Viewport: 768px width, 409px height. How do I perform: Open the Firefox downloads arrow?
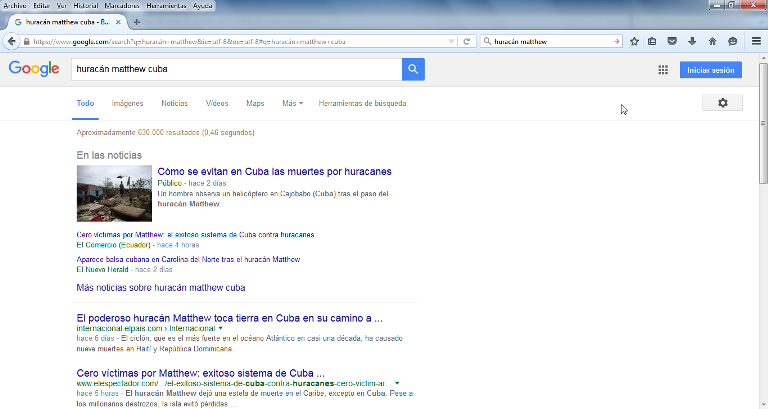pyautogui.click(x=690, y=41)
